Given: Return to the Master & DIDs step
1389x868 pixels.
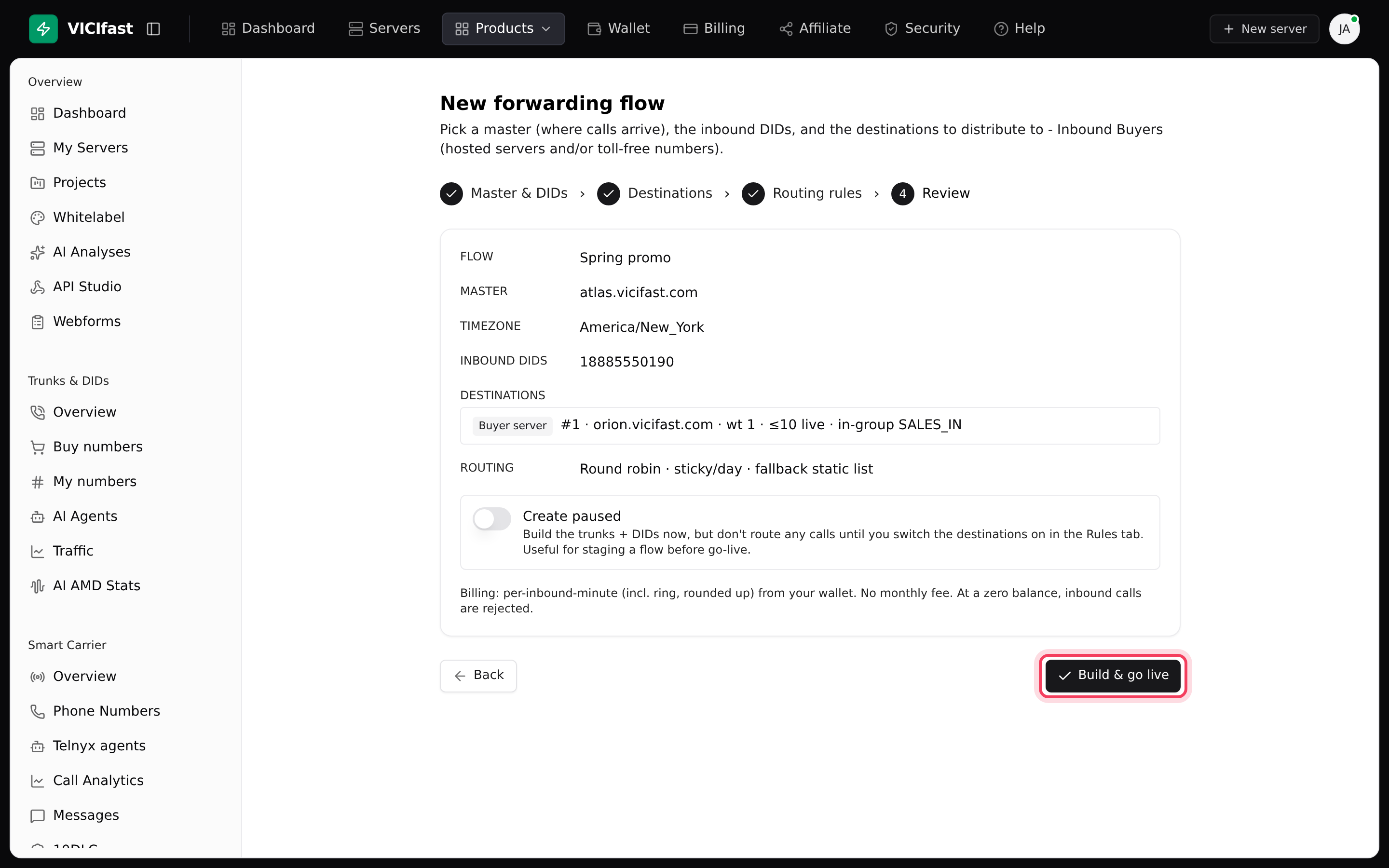Looking at the screenshot, I should (504, 193).
